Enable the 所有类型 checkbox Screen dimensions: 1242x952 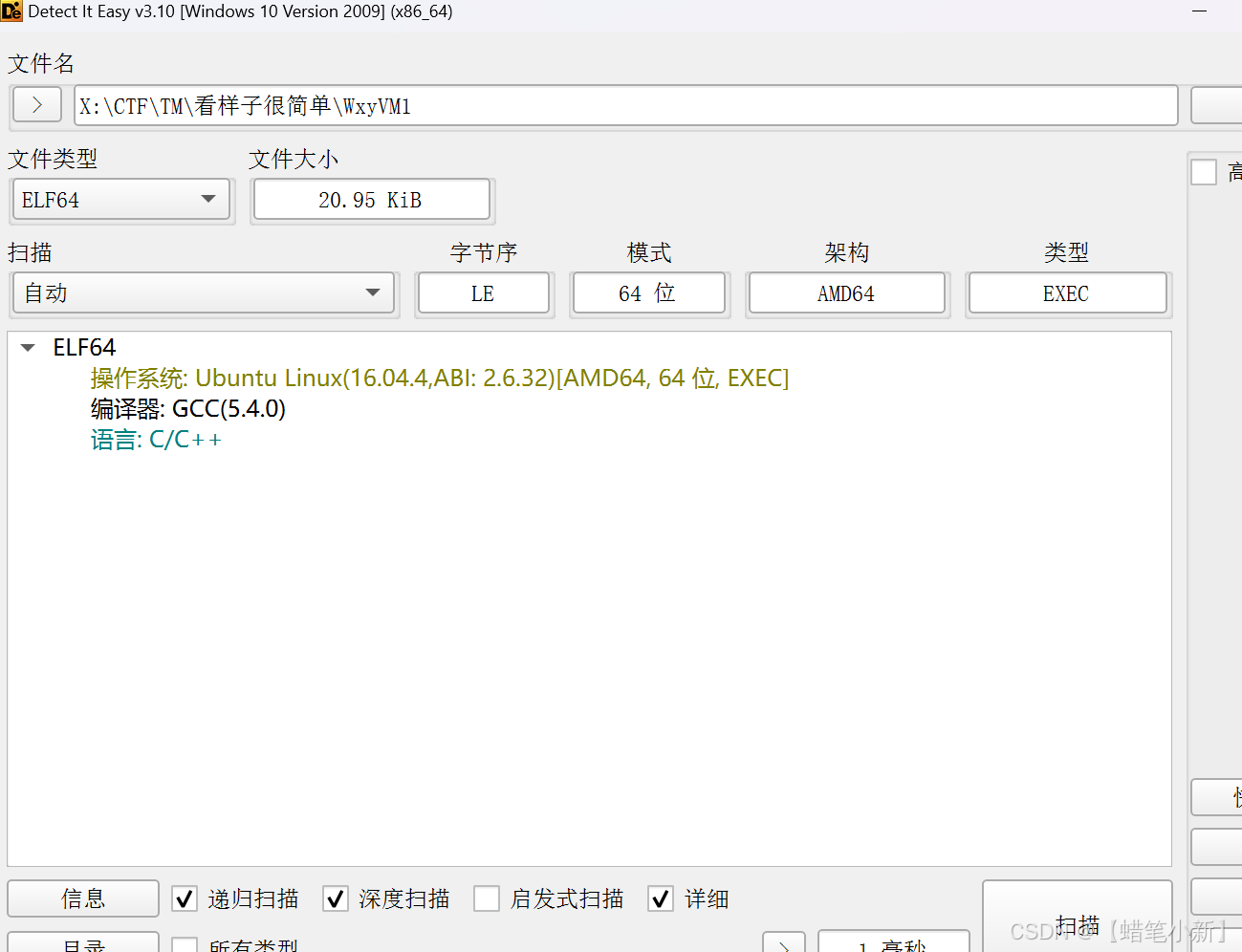(185, 945)
